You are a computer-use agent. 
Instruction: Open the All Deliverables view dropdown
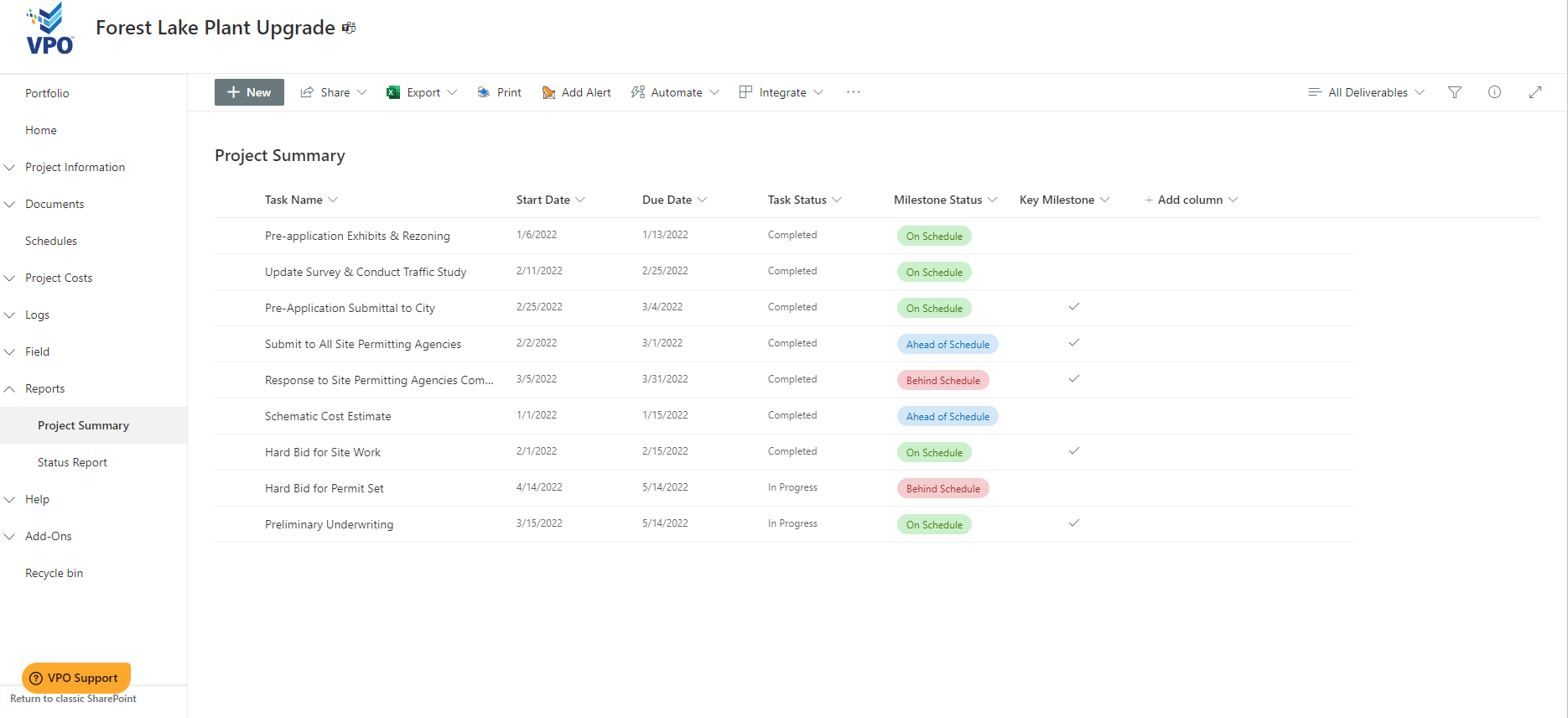[1420, 92]
